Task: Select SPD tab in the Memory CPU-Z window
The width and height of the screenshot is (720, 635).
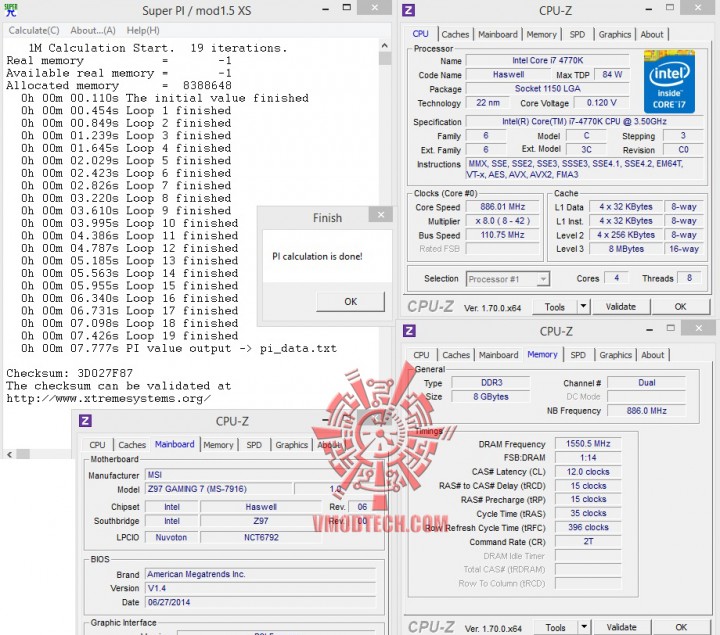Action: point(578,355)
